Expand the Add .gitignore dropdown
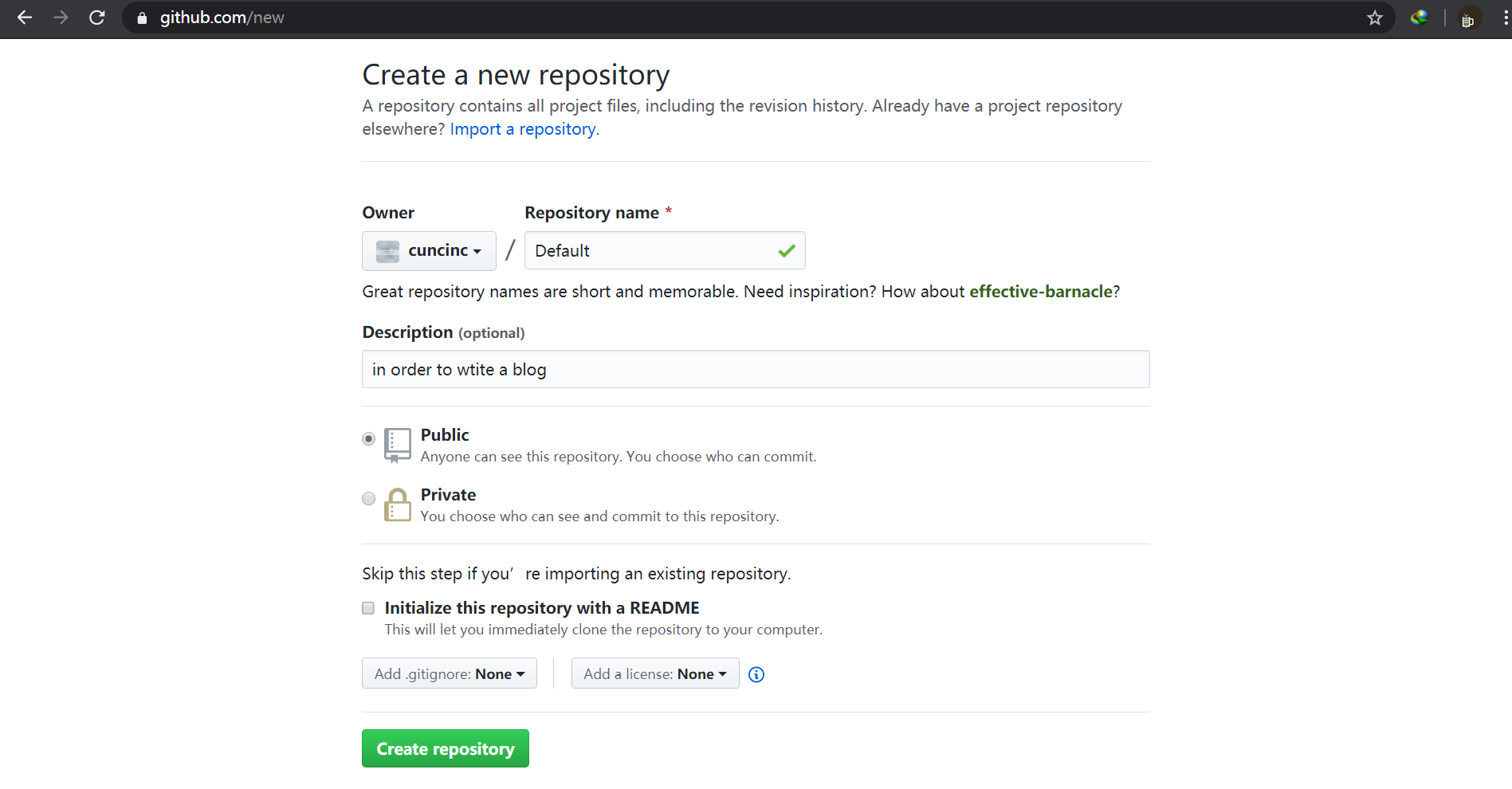The height and width of the screenshot is (789, 1512). tap(449, 673)
